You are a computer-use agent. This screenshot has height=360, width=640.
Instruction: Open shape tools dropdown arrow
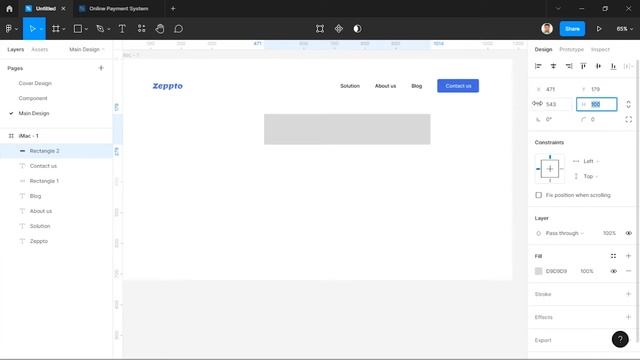pyautogui.click(x=86, y=29)
